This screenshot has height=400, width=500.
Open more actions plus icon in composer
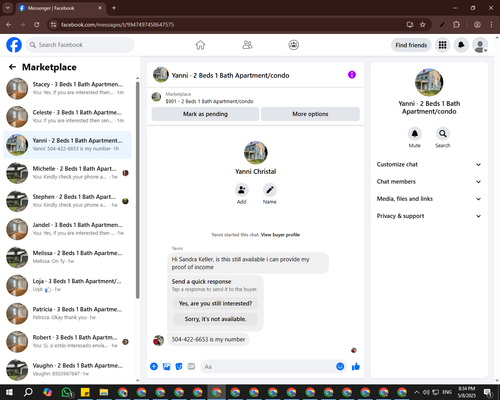[x=154, y=366]
